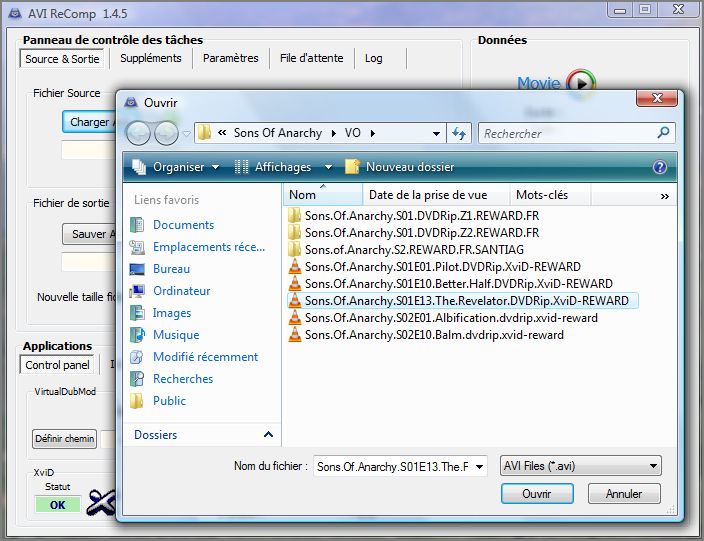Open Recherches favorite link
The image size is (704, 541).
click(x=183, y=379)
